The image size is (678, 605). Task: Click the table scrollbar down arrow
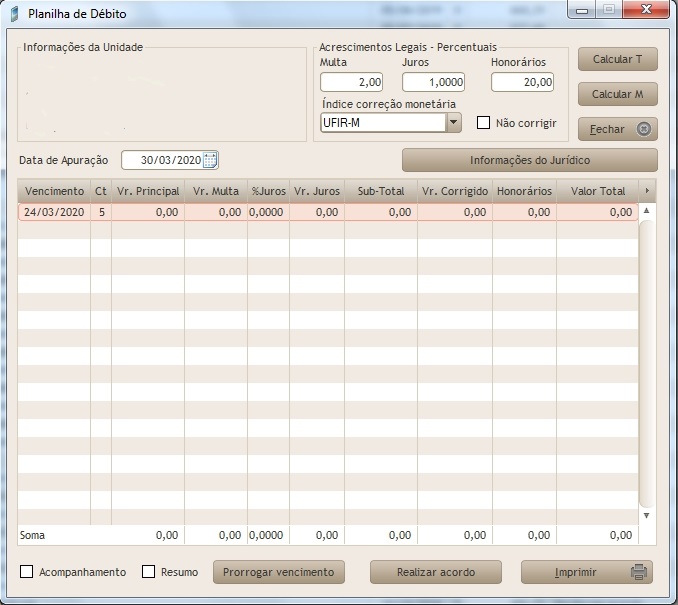point(646,515)
